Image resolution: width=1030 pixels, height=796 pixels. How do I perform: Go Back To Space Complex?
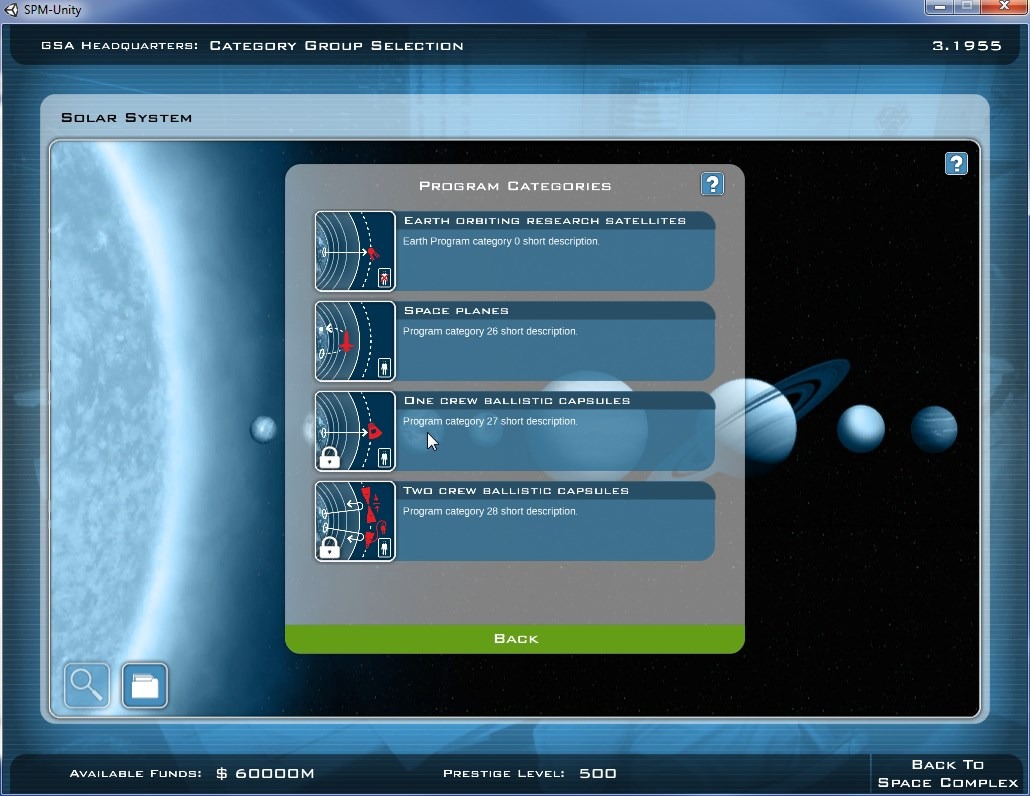click(946, 773)
